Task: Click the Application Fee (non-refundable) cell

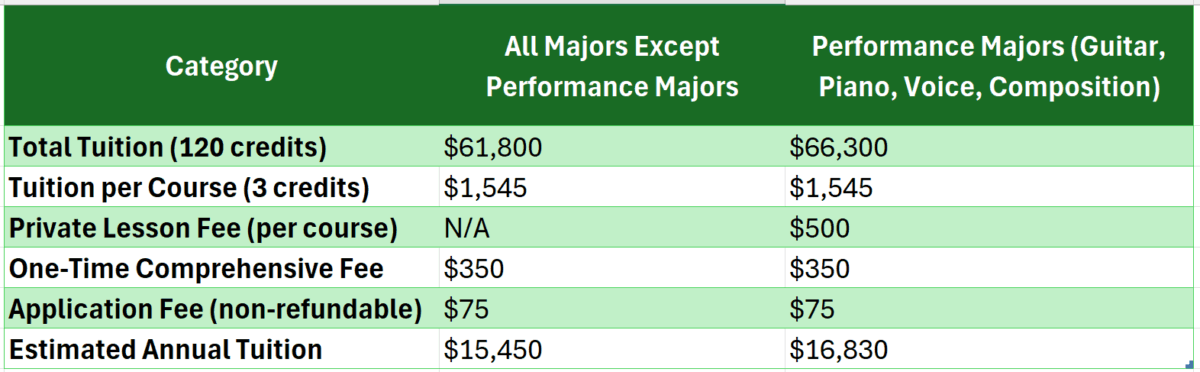Action: [x=221, y=309]
